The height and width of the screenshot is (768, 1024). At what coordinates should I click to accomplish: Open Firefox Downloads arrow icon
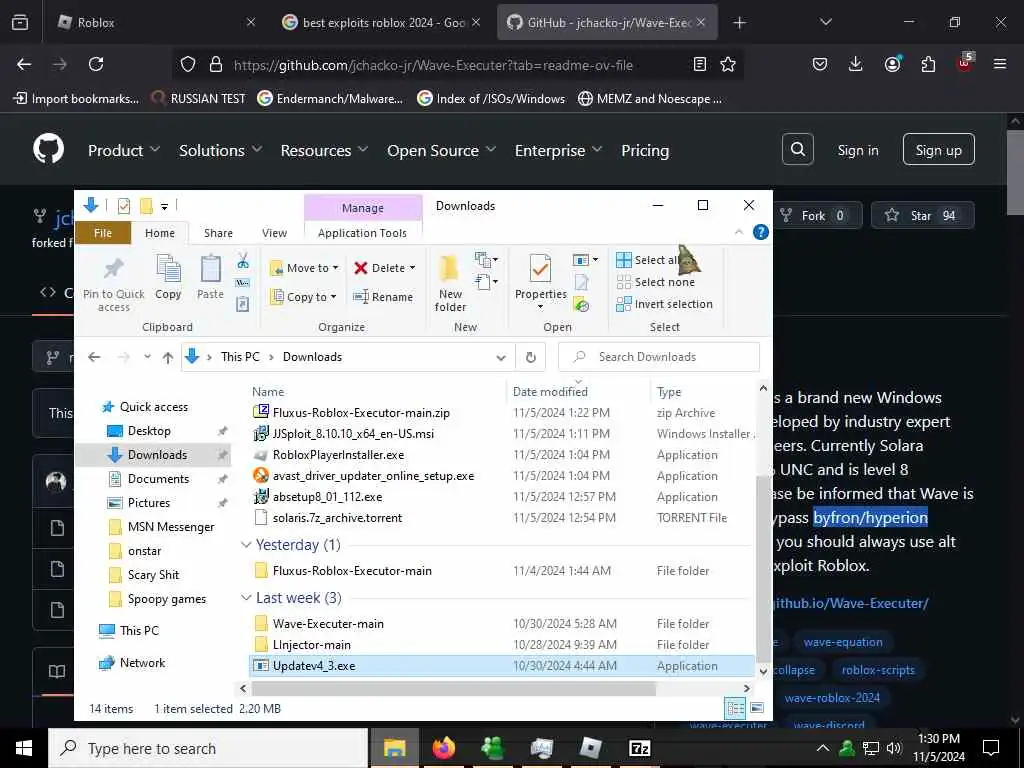tap(855, 64)
